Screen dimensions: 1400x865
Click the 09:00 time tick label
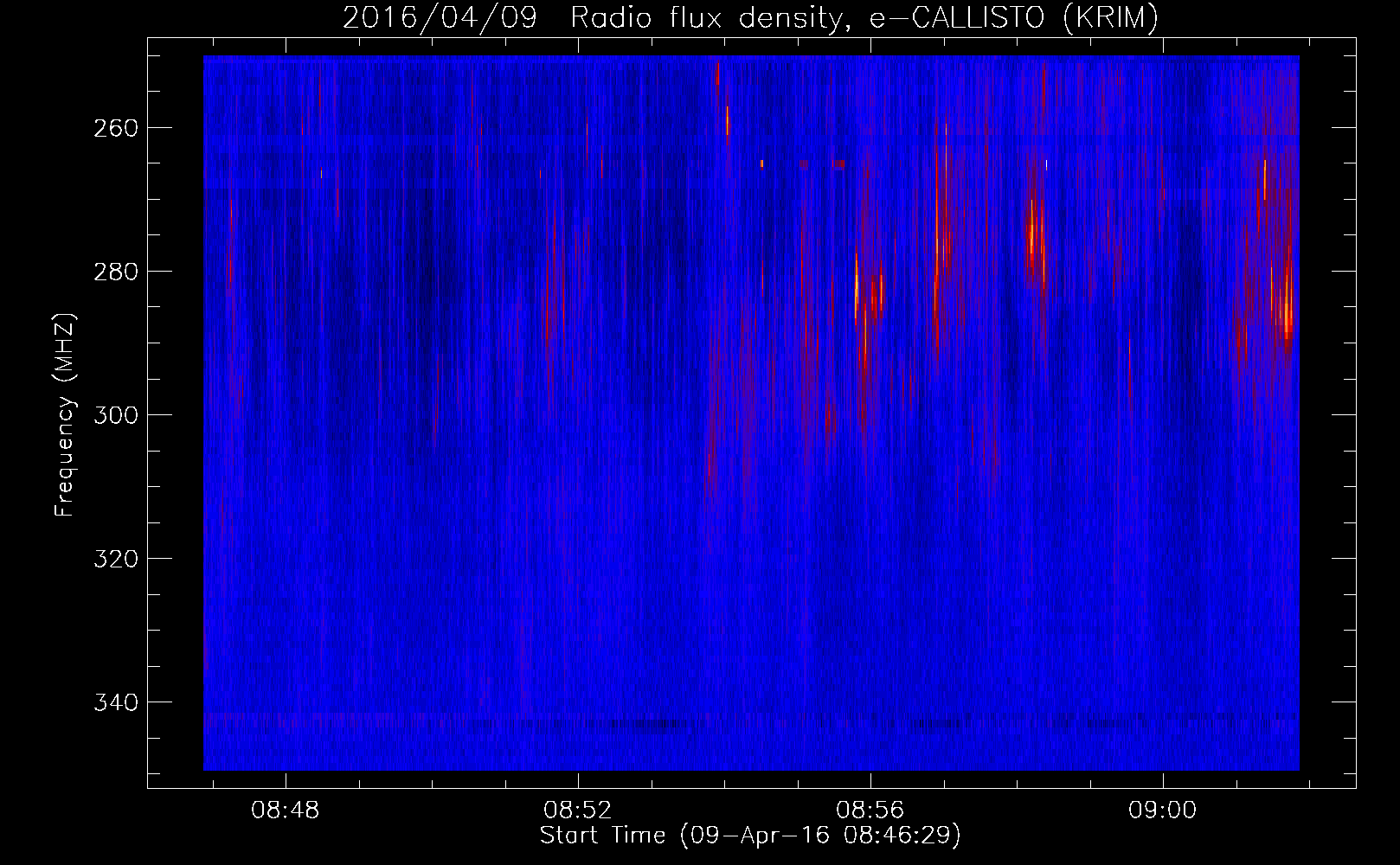tap(1163, 811)
